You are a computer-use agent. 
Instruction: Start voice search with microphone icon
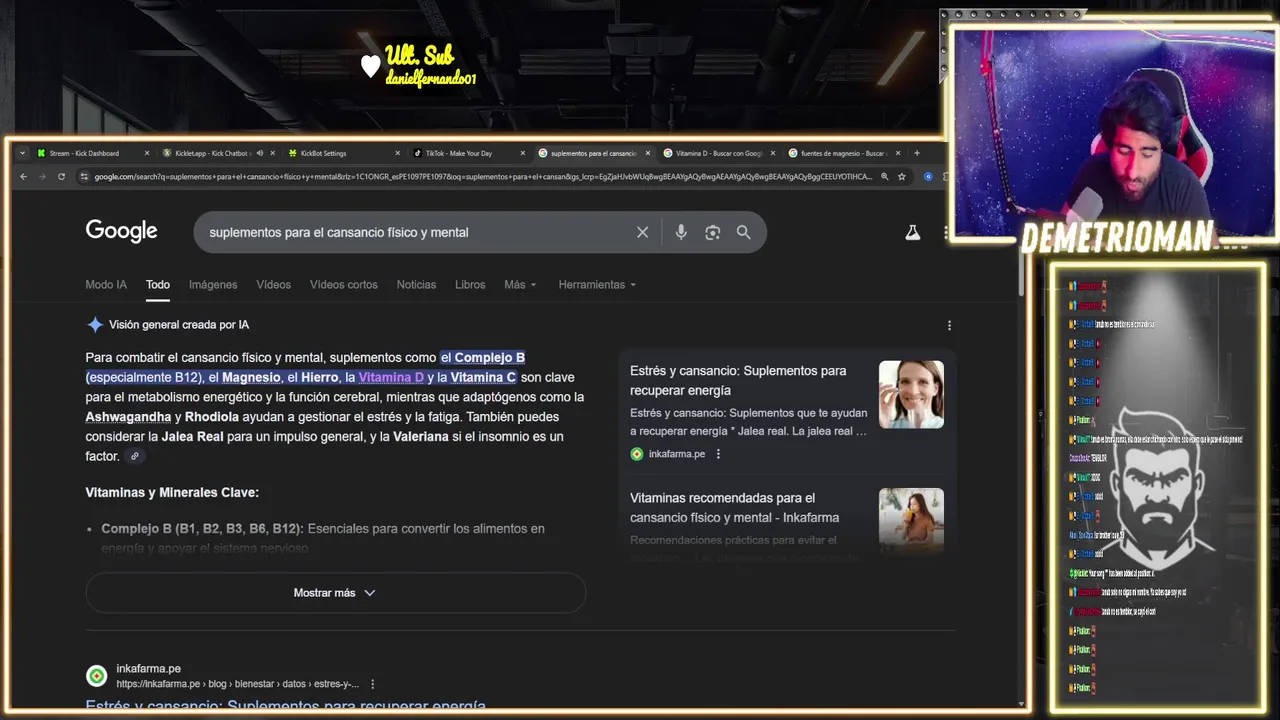[681, 232]
